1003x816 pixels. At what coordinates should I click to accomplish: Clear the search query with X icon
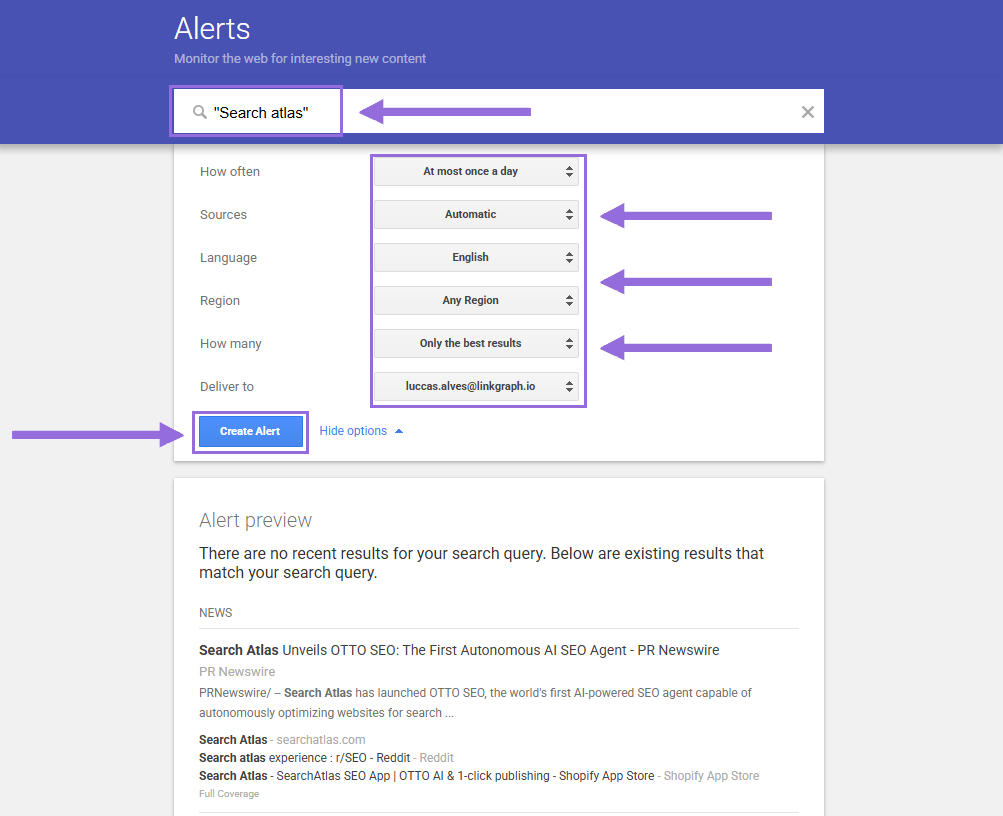807,112
